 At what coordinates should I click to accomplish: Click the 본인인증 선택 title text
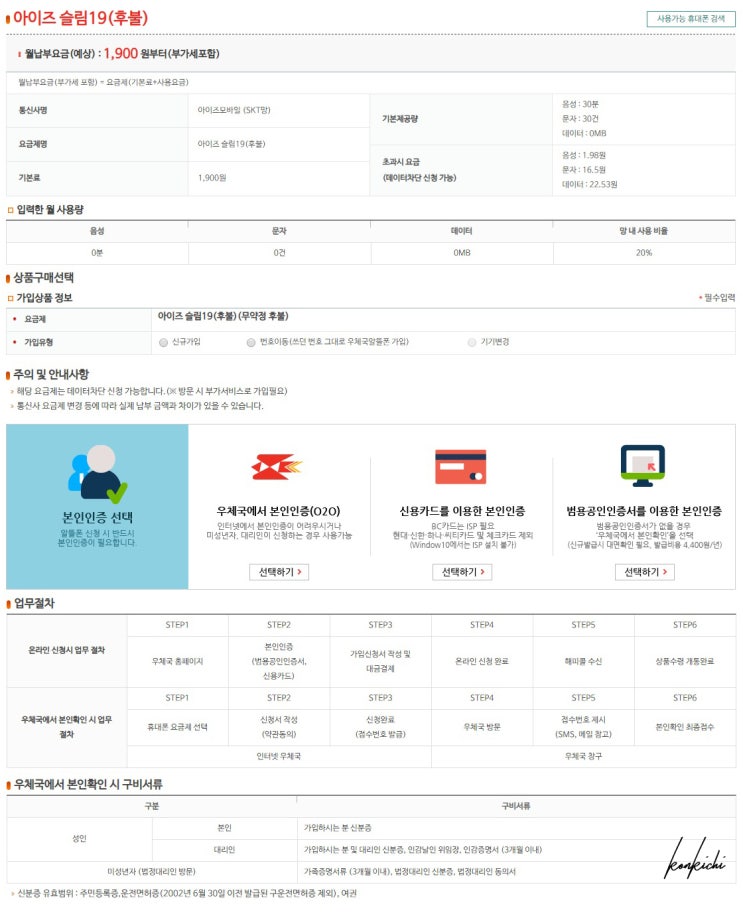tap(98, 517)
